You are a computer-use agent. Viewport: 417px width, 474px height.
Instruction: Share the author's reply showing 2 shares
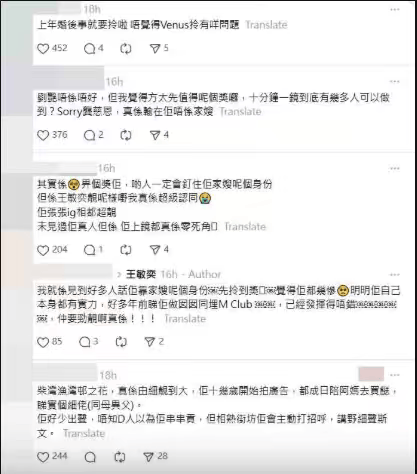(150, 342)
